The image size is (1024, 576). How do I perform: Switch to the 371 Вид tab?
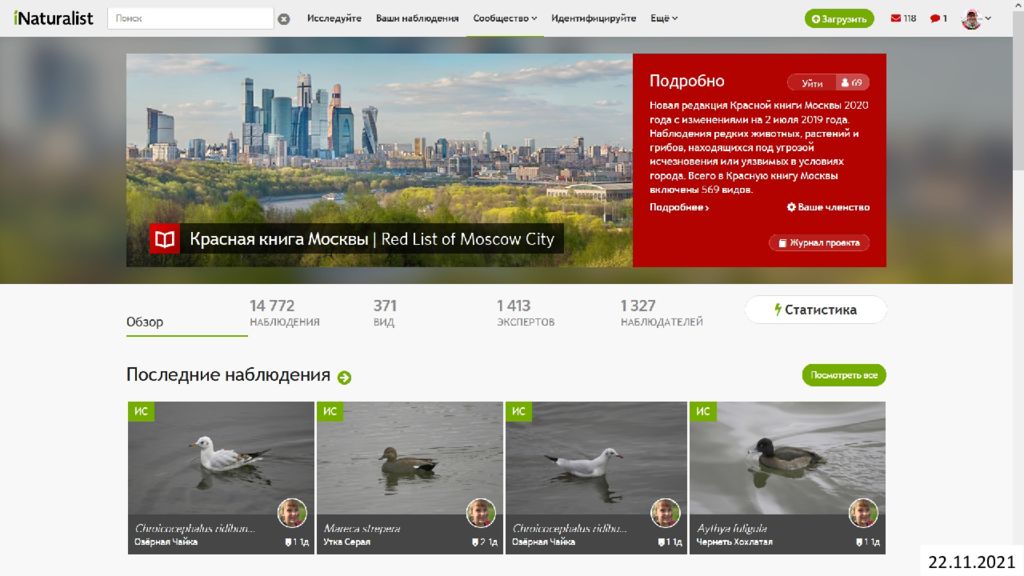coord(385,313)
